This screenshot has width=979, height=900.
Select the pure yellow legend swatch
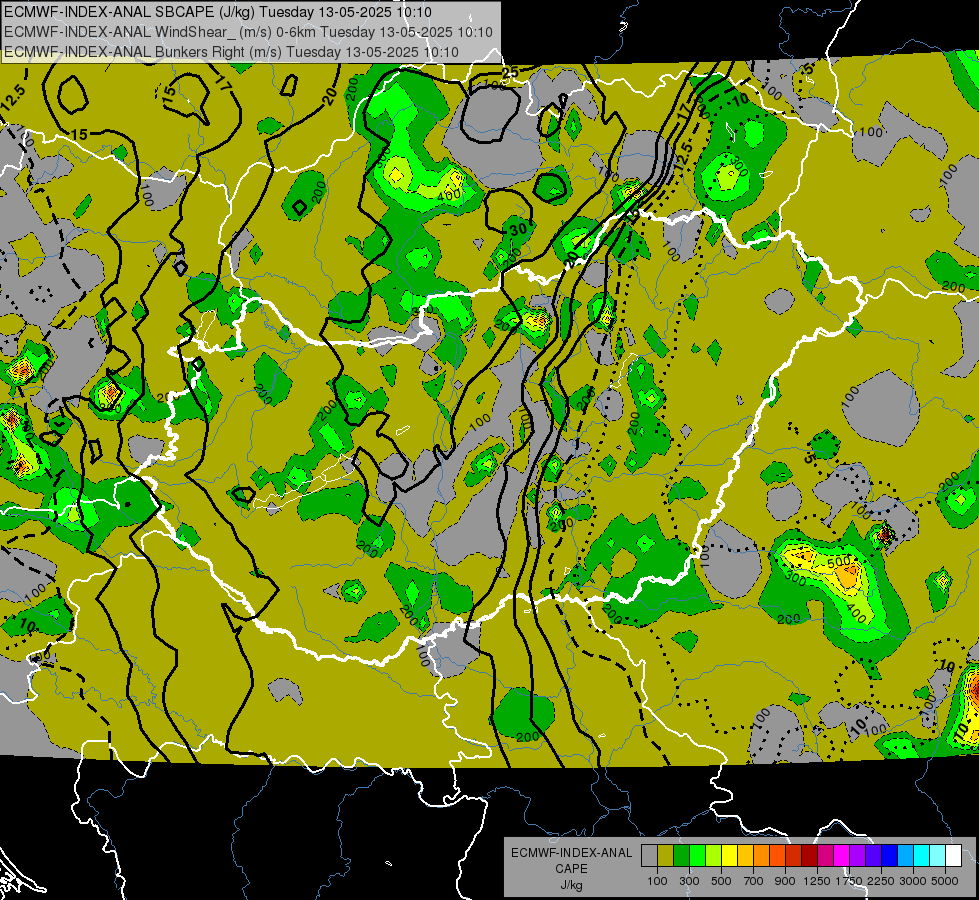tap(729, 856)
